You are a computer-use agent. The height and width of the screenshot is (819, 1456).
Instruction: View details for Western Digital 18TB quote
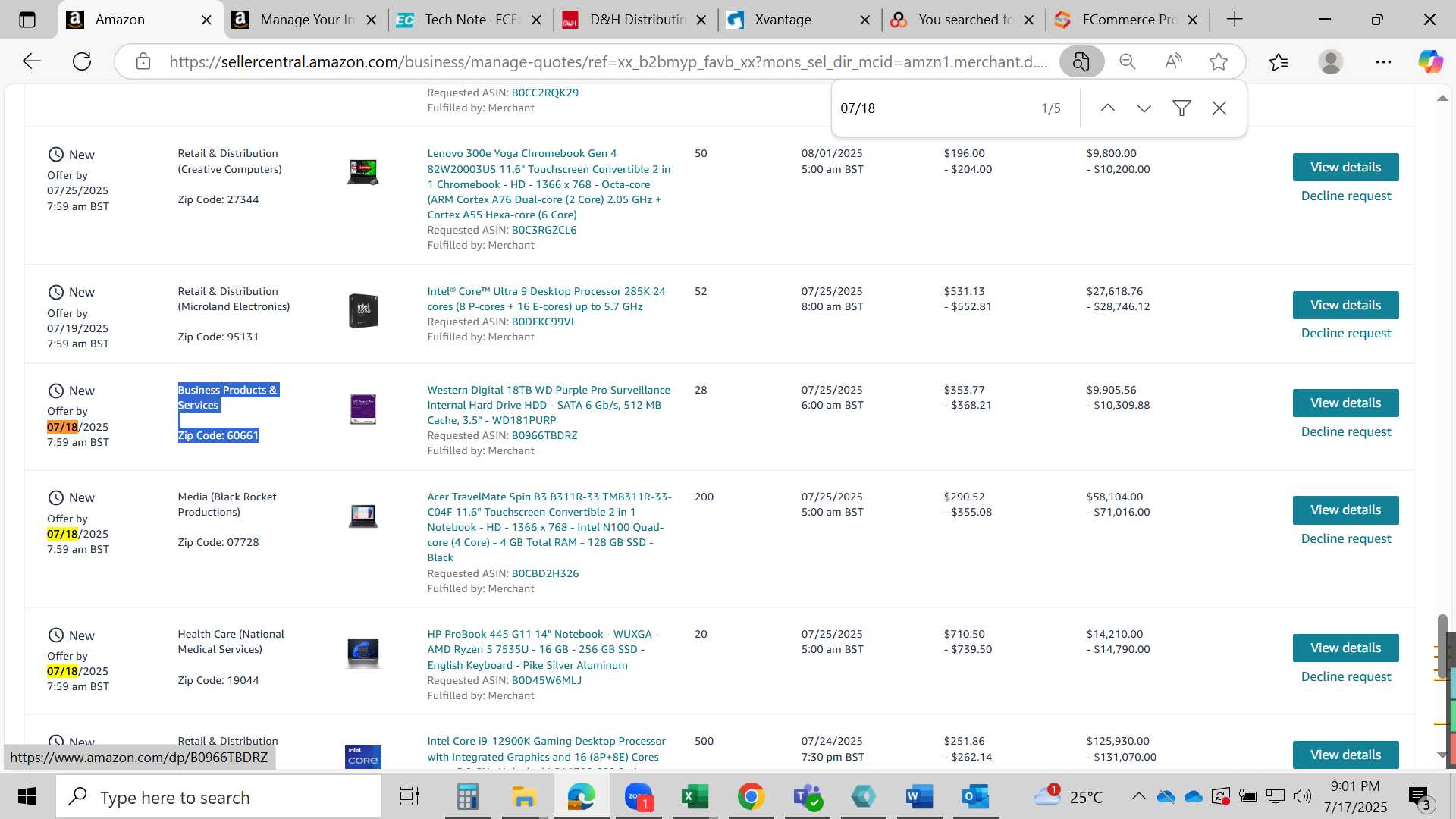[1345, 403]
